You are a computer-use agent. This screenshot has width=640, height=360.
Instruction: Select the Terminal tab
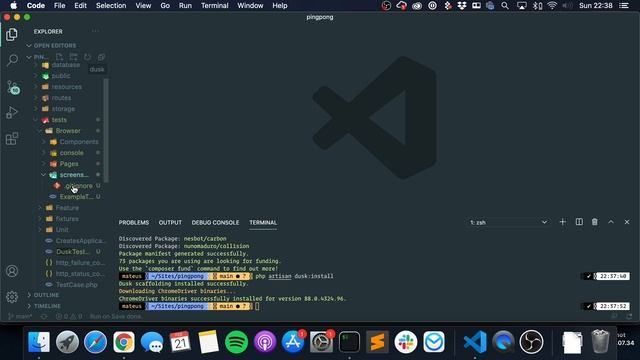[x=263, y=222]
